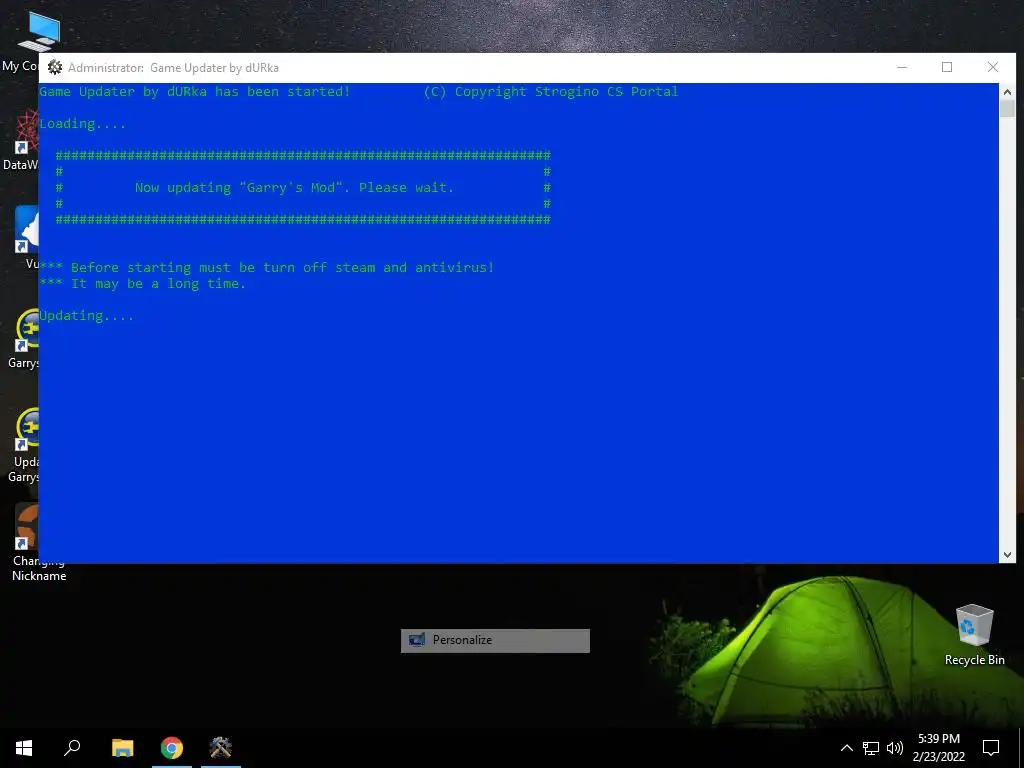Viewport: 1024px width, 768px height.
Task: Click 'Before starting must be turn off steam' line
Action: 266,268
